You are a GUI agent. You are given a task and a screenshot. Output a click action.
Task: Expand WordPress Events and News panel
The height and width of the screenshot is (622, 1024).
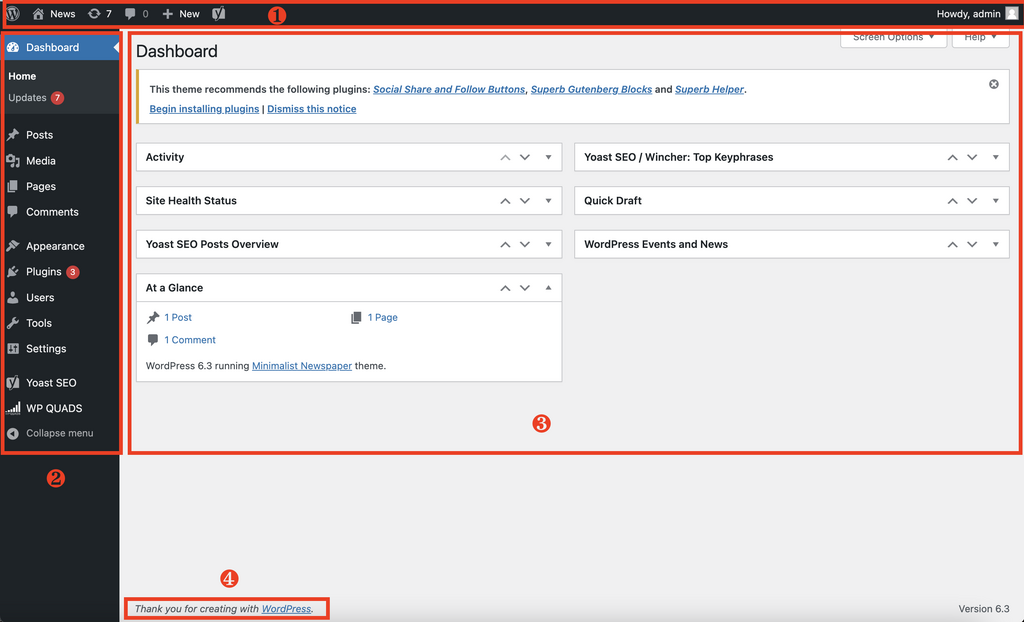995,244
